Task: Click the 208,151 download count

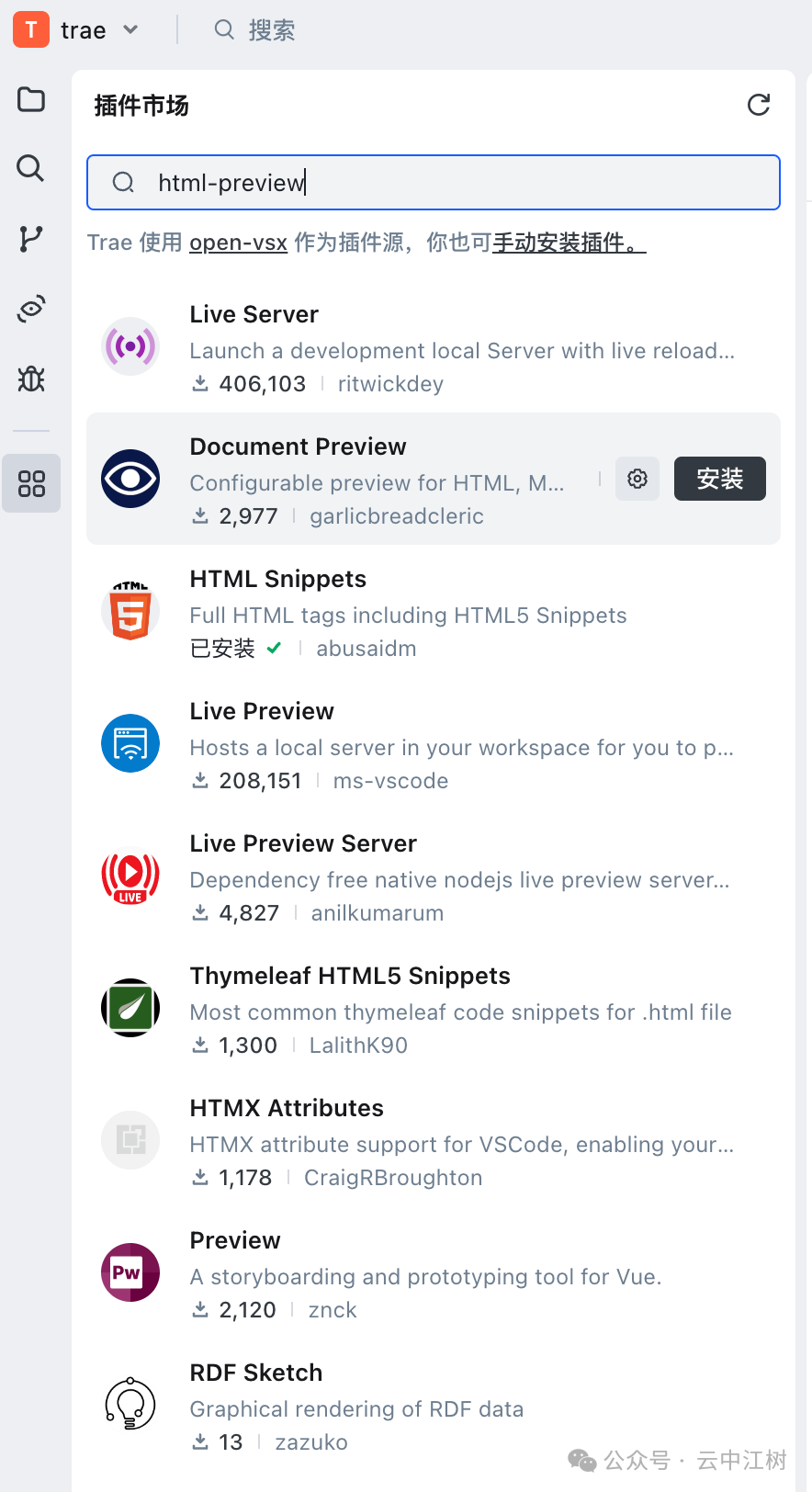Action: pyautogui.click(x=260, y=781)
